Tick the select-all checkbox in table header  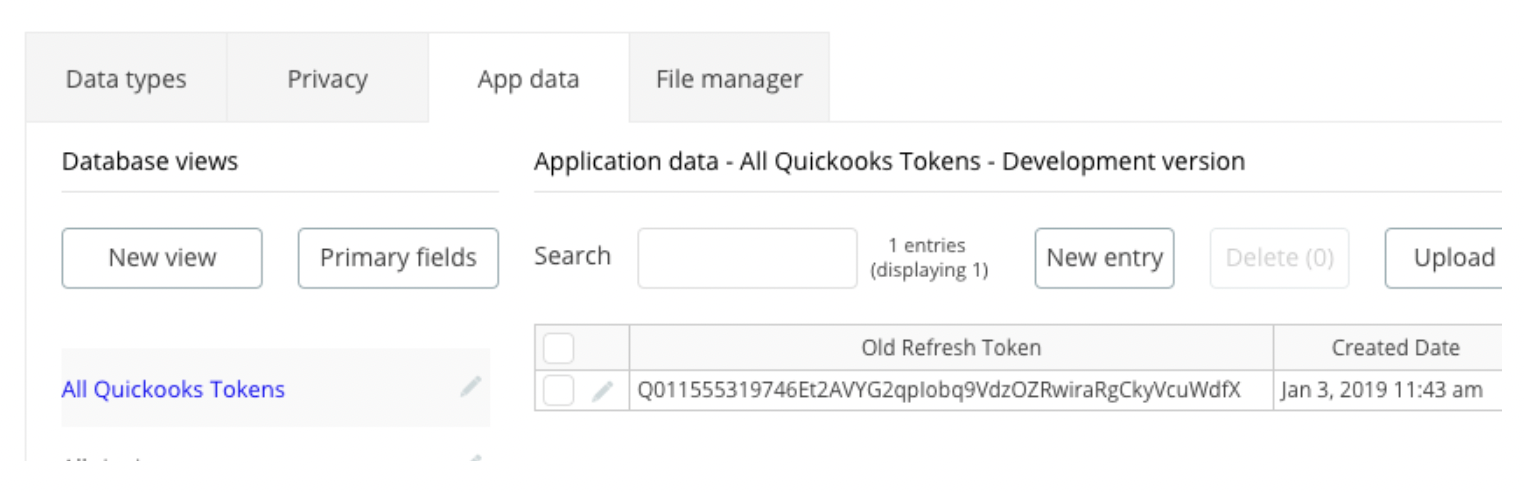coord(558,348)
